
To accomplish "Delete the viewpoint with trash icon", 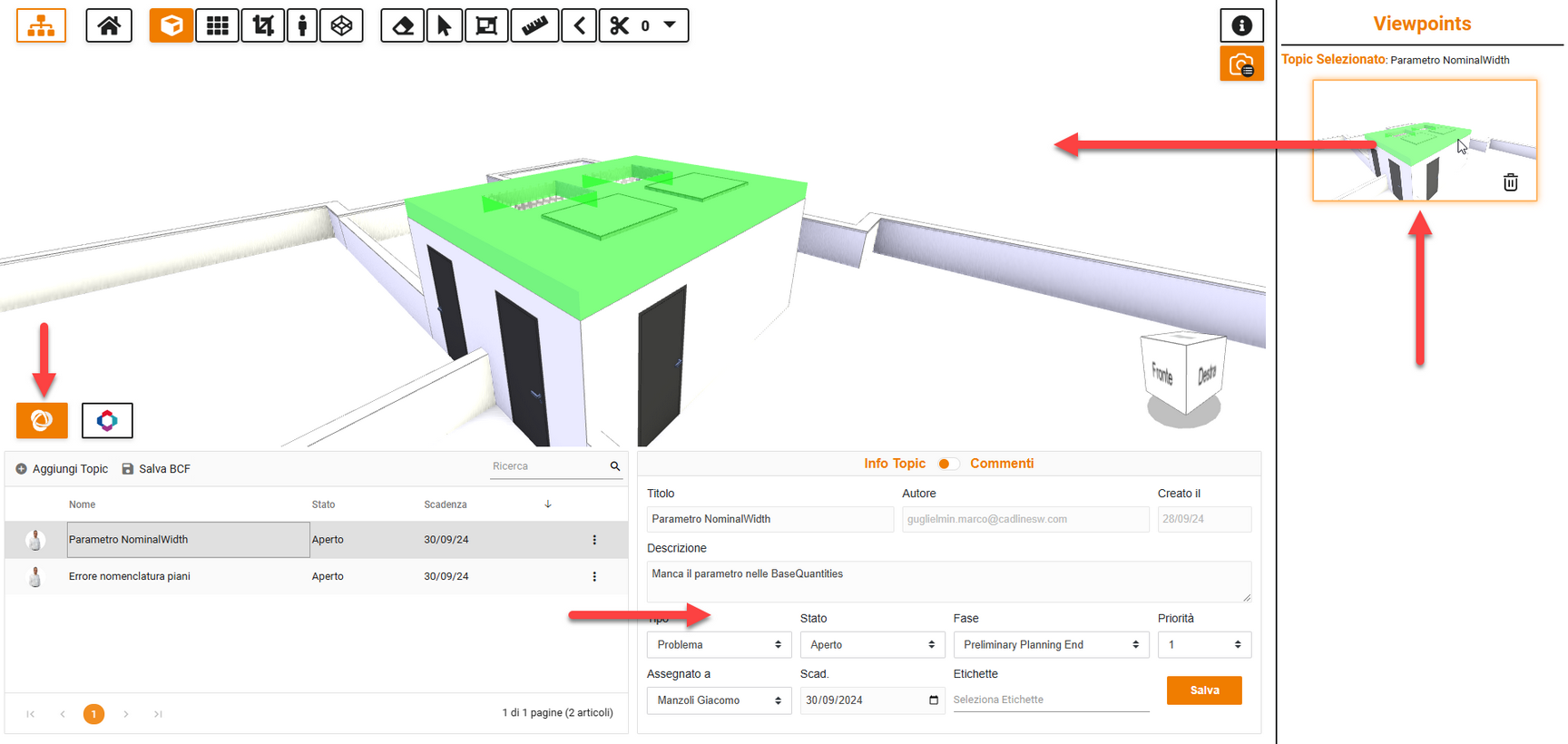I will [1510, 182].
